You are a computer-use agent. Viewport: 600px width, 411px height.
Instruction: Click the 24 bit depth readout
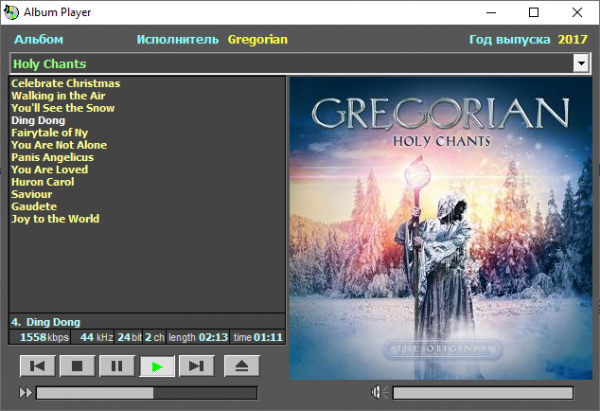[129, 337]
